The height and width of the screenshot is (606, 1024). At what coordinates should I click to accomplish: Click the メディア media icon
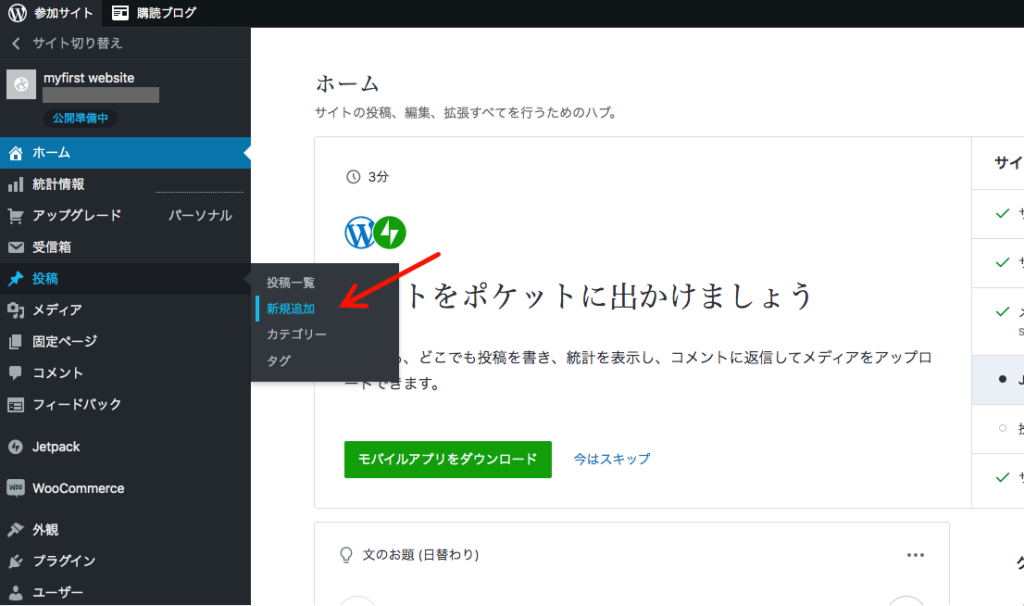point(16,310)
